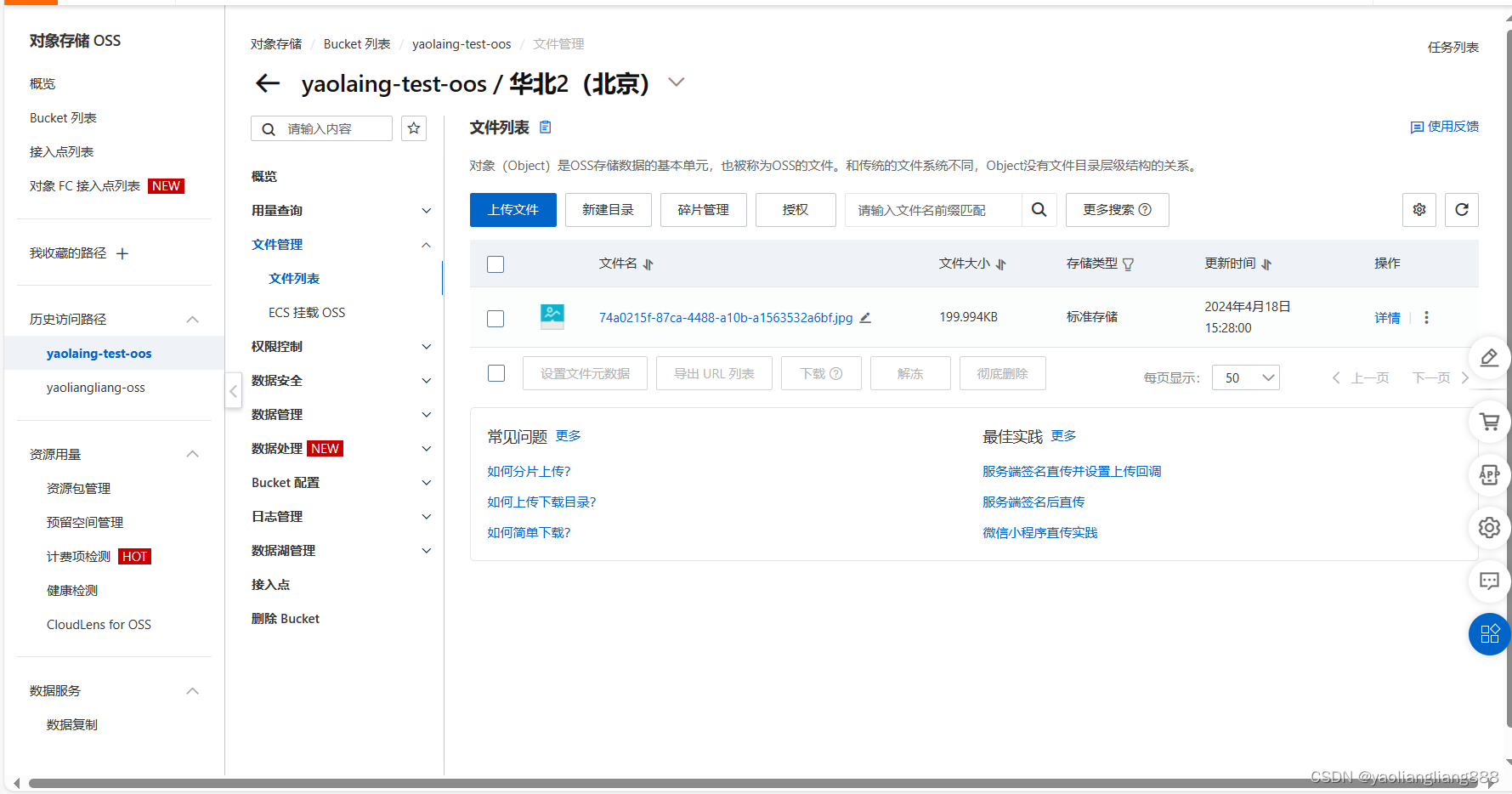Click the star favorite icon by search box
The height and width of the screenshot is (794, 1512).
414,128
